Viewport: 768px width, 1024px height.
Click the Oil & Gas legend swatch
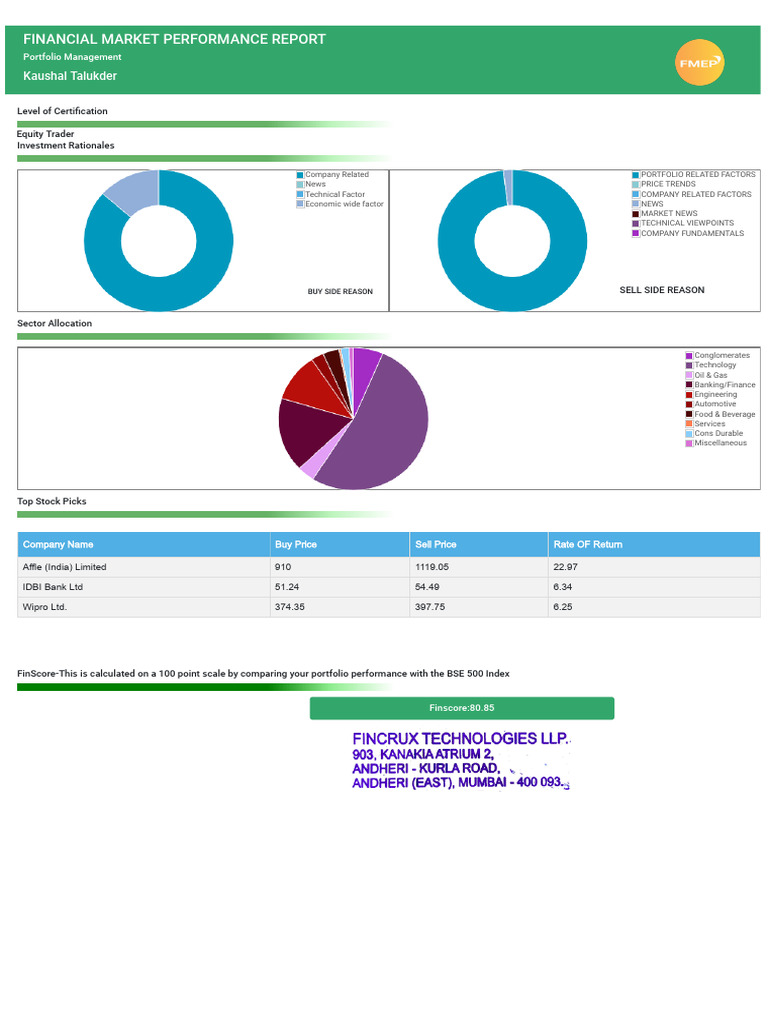pos(689,376)
